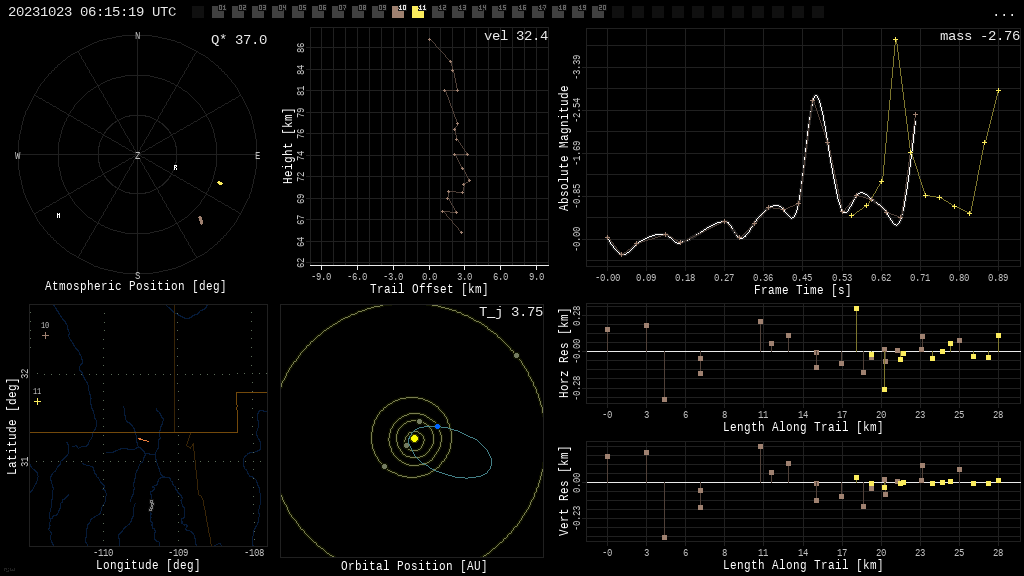The width and height of the screenshot is (1024, 576).
Task: Click the 20231023 06:15:19 UTC timestamp
Action: [92, 12]
